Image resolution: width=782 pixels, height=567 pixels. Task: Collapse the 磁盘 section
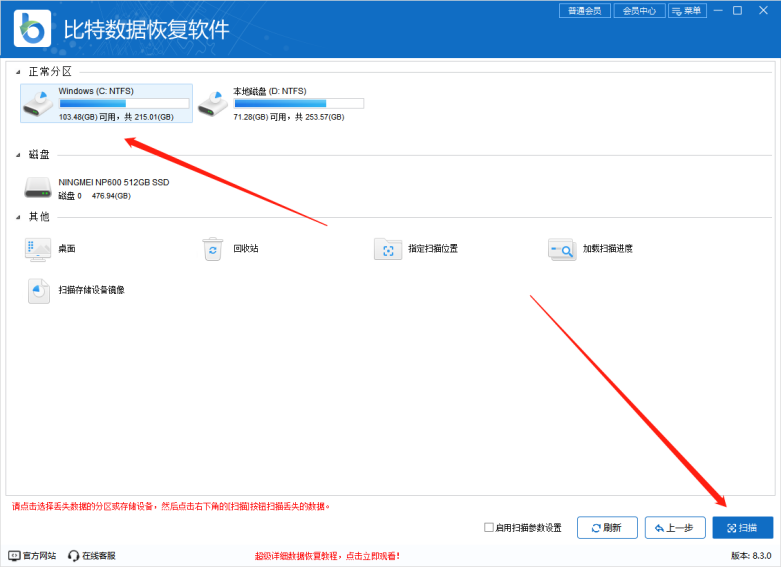(x=18, y=155)
